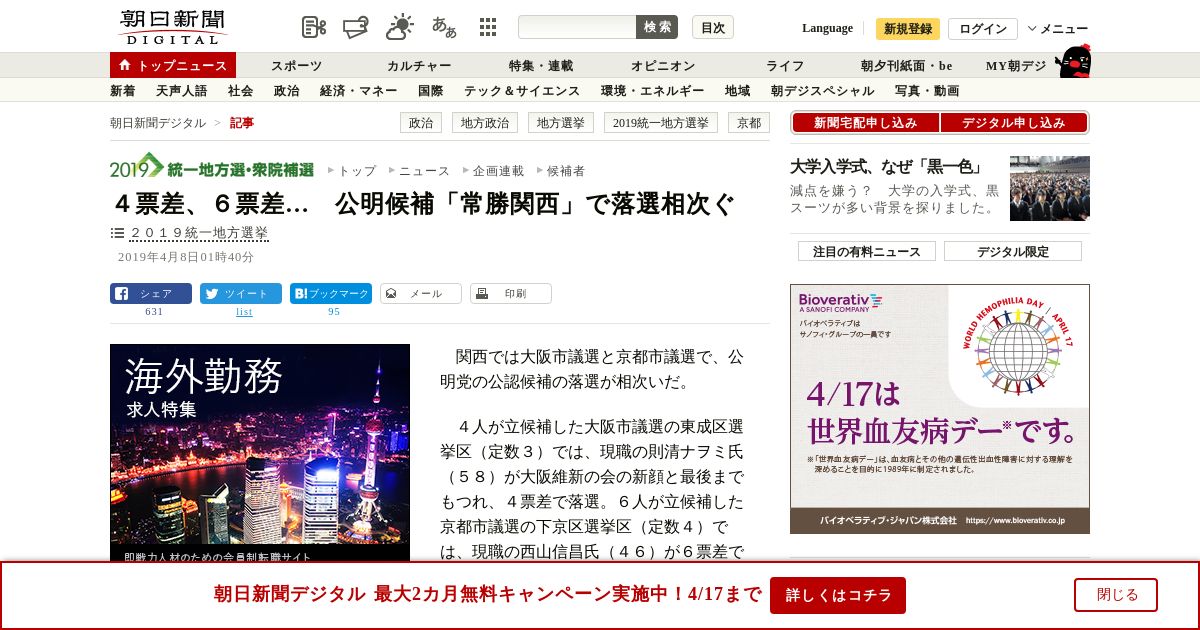Open 政治 in sub navigation
Screen dimensions: 1200x630
[x=287, y=91]
